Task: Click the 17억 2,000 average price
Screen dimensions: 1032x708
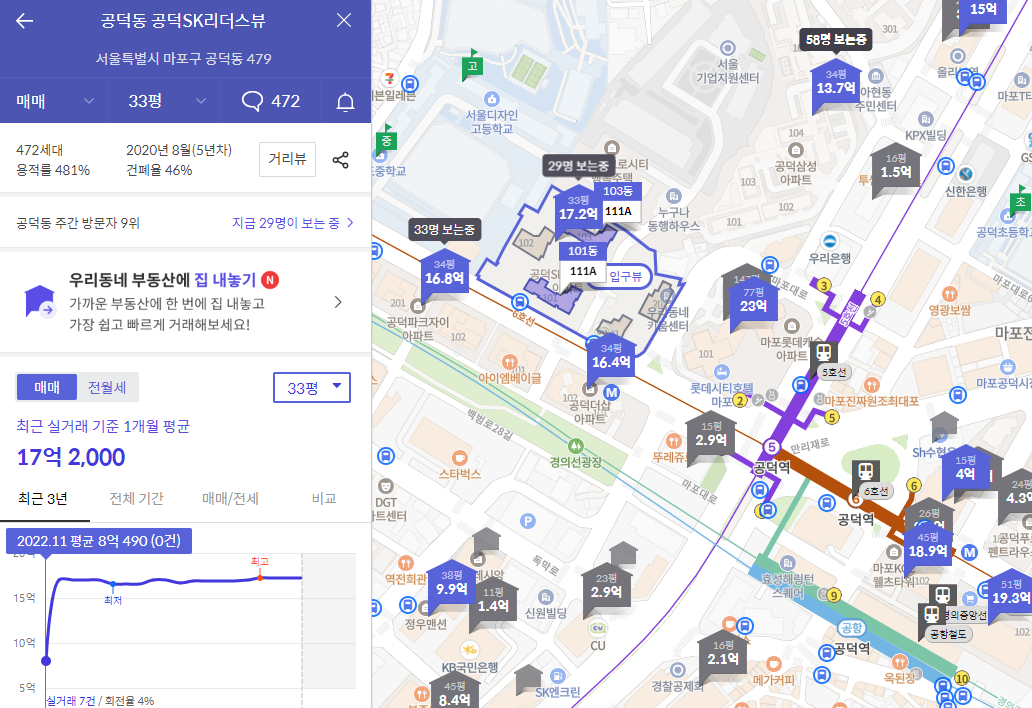Action: pos(71,457)
